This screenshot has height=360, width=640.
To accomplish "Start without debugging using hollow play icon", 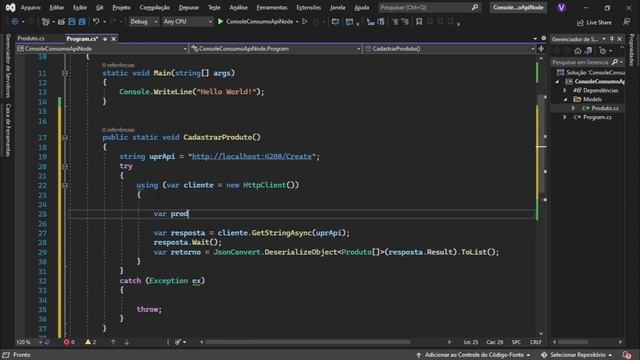I will pyautogui.click(x=304, y=22).
